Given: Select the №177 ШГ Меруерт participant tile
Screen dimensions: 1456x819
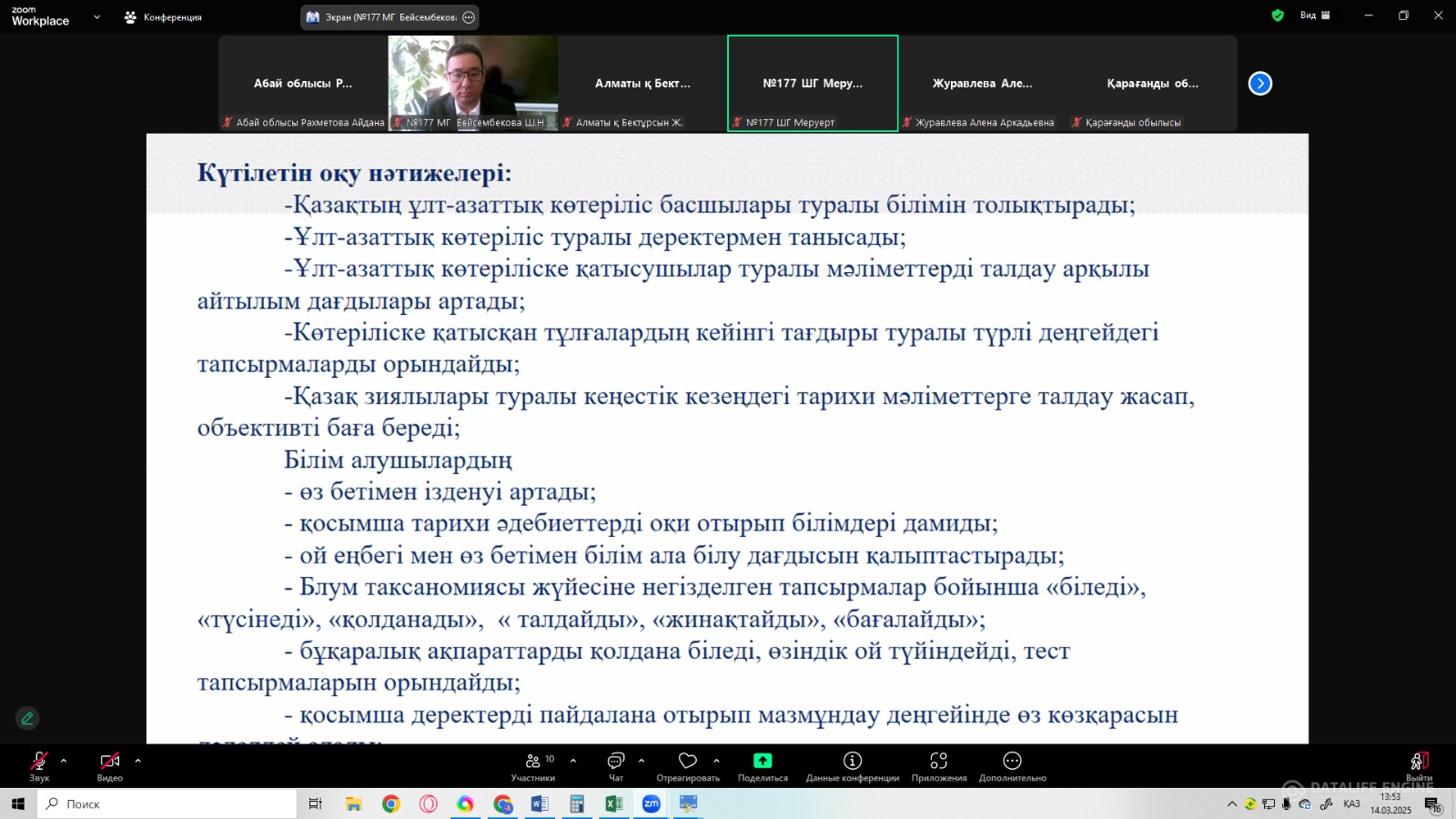Looking at the screenshot, I should (x=813, y=84).
